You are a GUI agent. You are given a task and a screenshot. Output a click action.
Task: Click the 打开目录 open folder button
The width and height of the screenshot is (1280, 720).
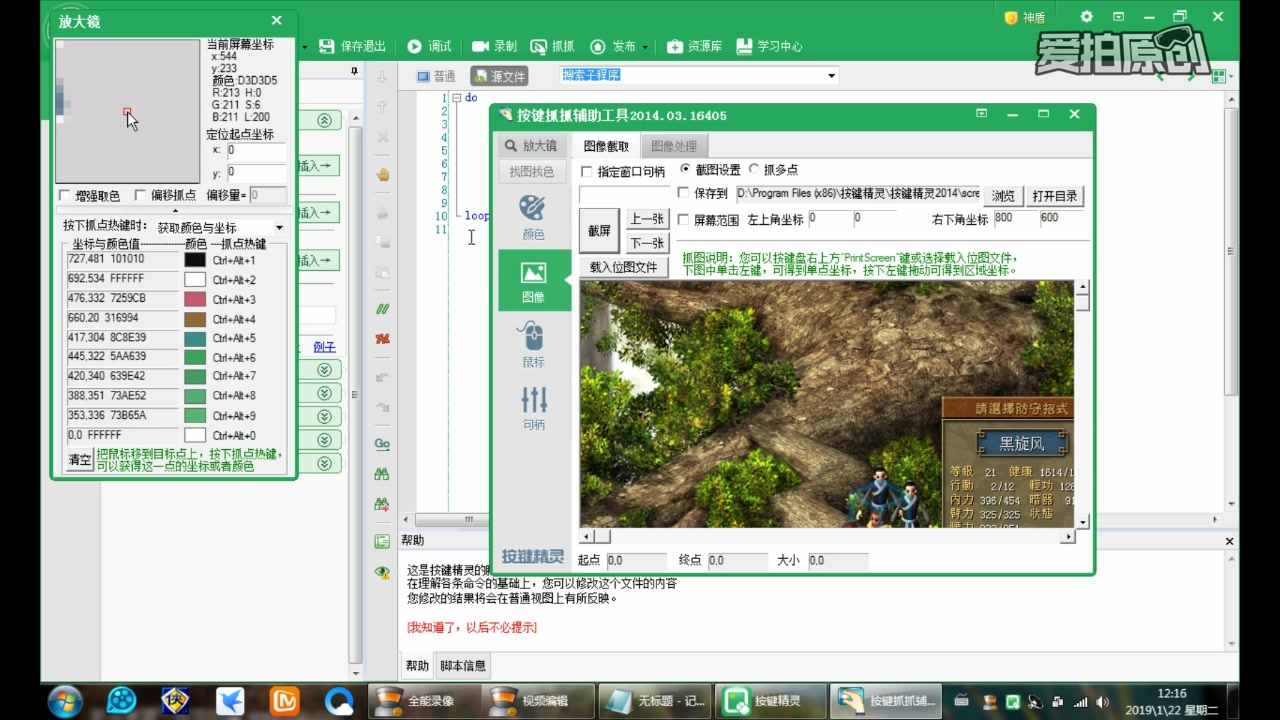click(1056, 196)
